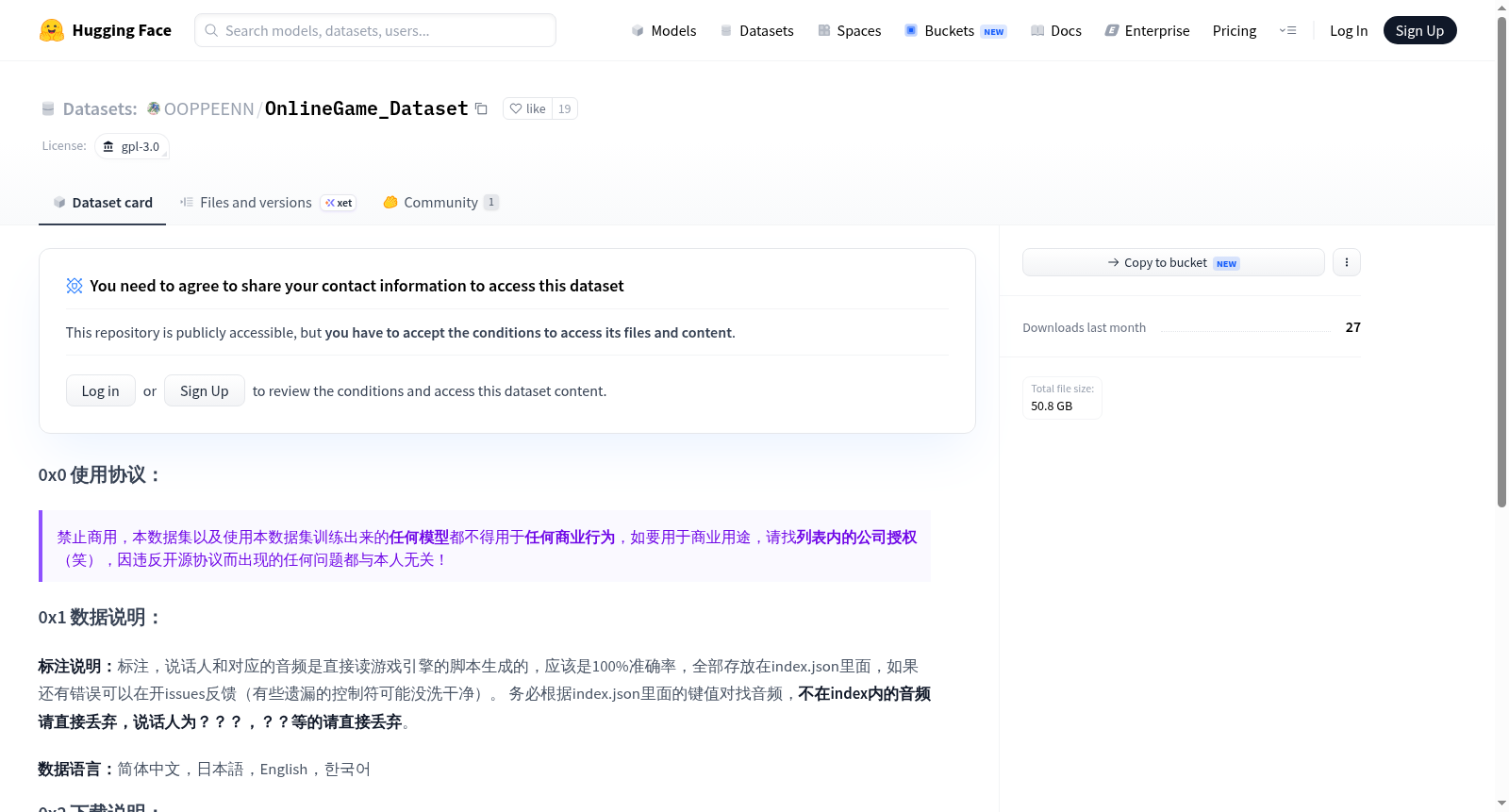Click the gpl-3.0 license tag

132,146
